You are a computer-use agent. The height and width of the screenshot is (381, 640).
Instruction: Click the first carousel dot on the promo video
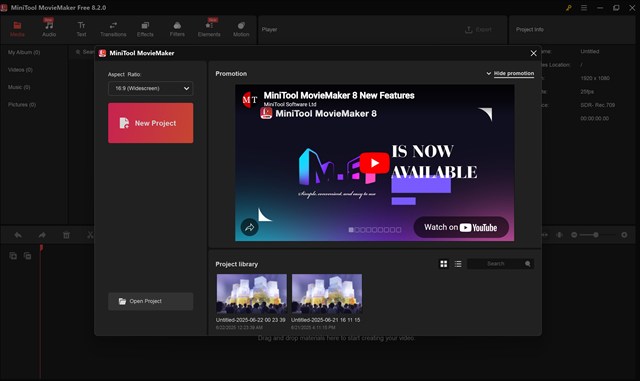[351, 230]
